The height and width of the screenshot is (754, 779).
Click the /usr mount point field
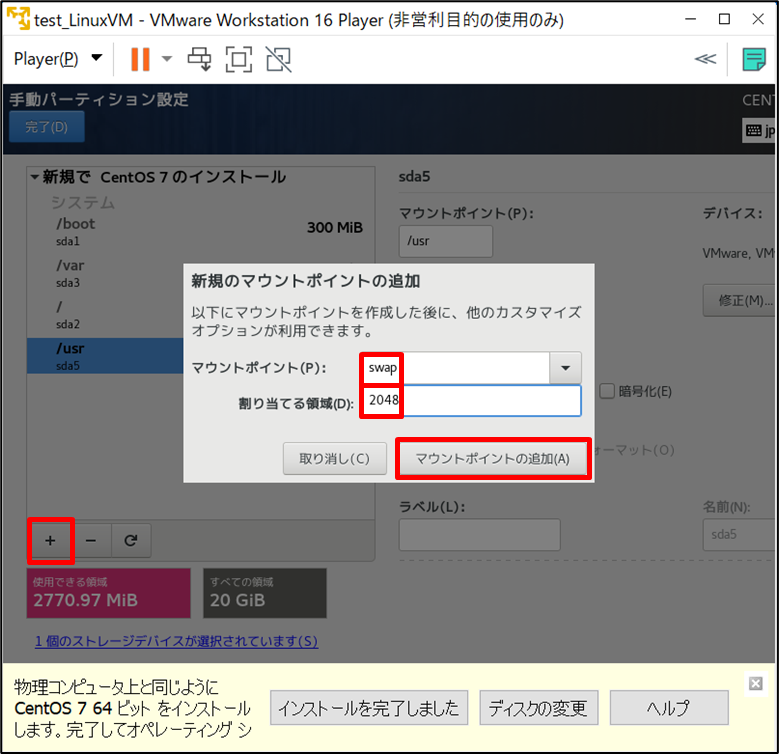coord(446,241)
